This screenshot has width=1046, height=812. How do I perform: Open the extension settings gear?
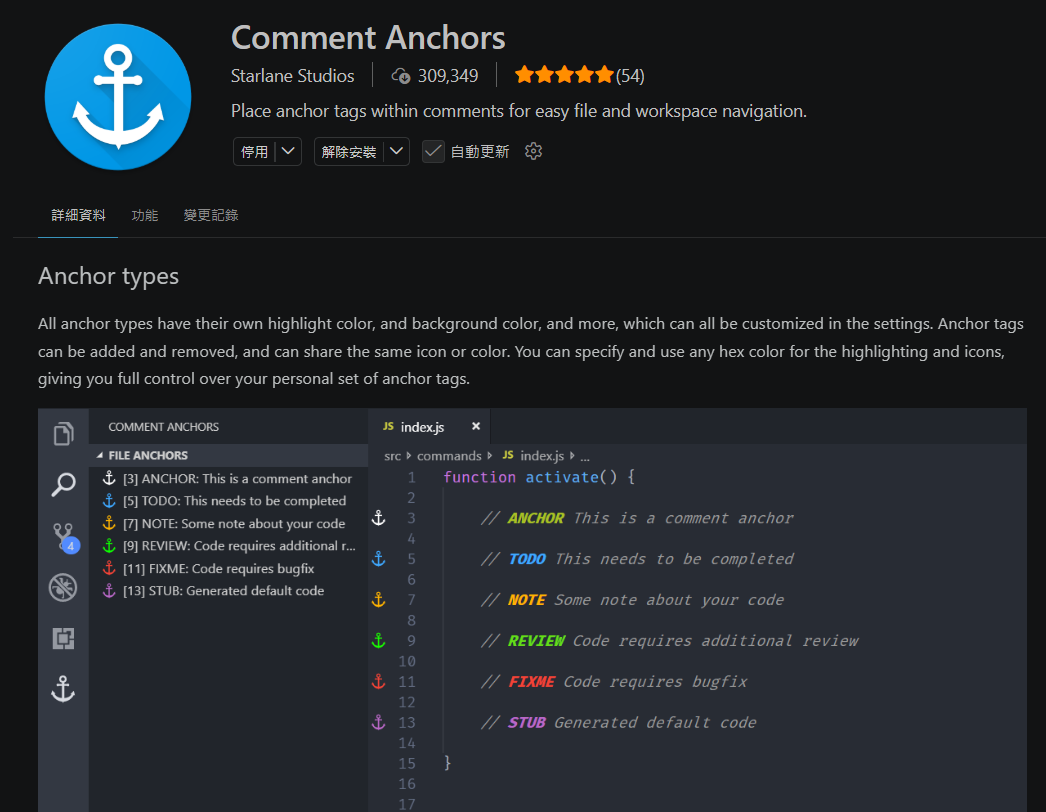click(533, 151)
